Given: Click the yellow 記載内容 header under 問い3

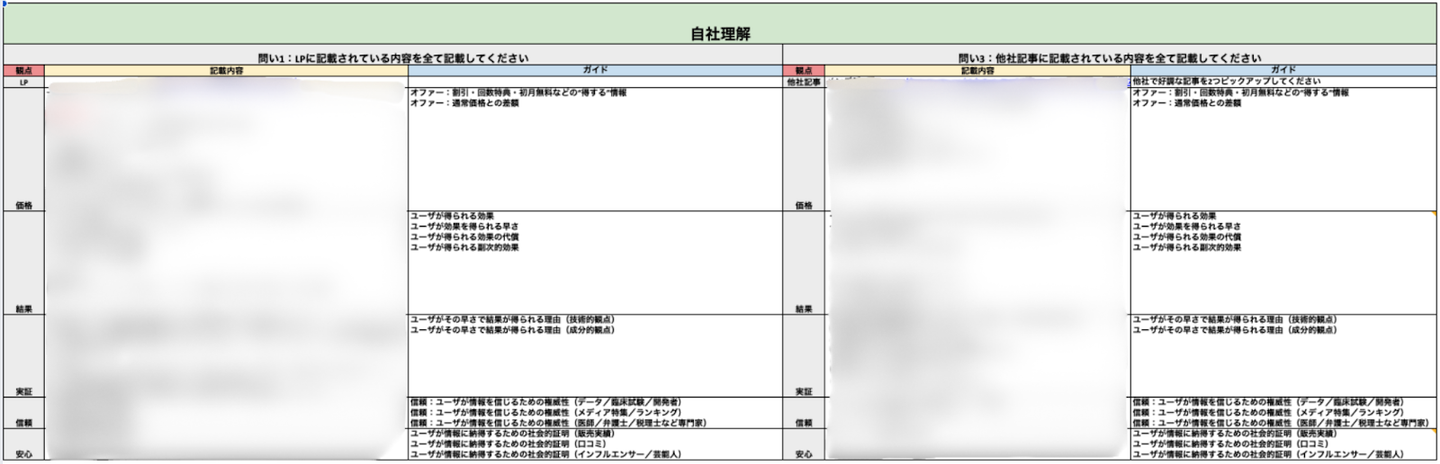Looking at the screenshot, I should click(x=977, y=71).
